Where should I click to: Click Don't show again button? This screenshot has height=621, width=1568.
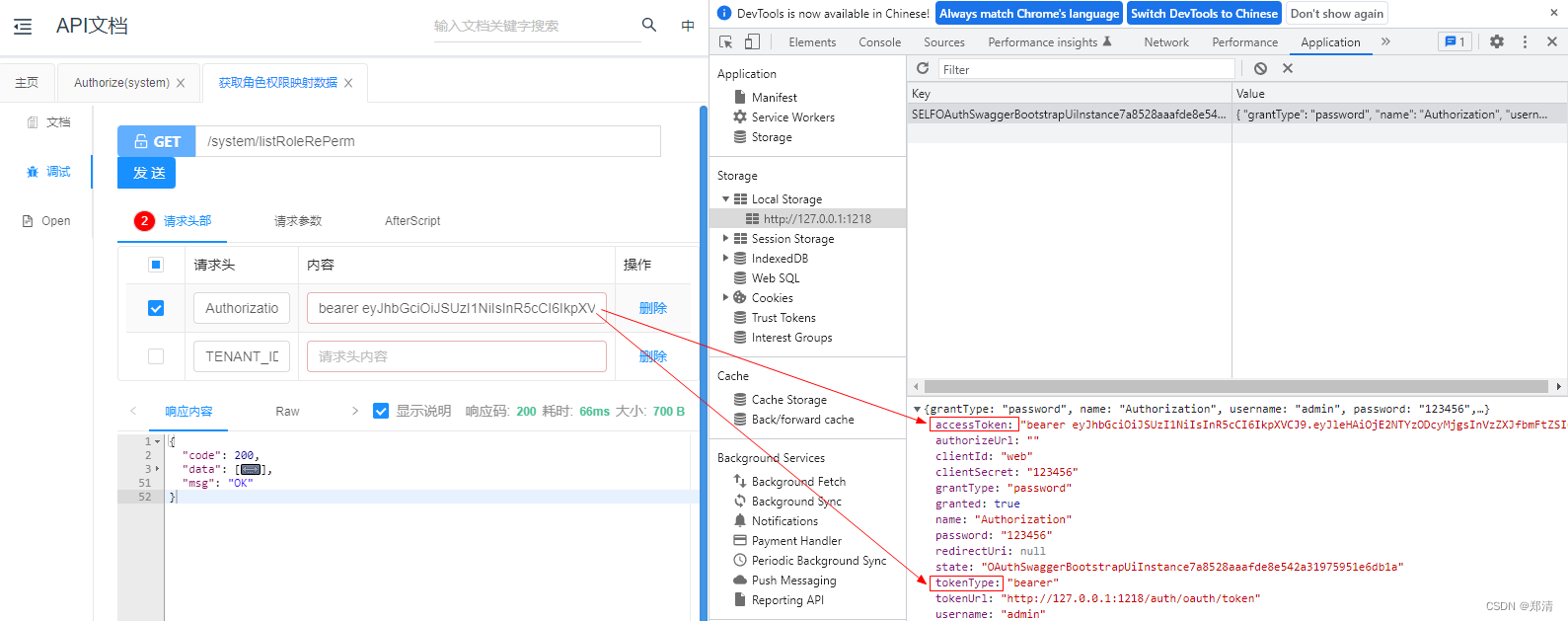(x=1337, y=13)
